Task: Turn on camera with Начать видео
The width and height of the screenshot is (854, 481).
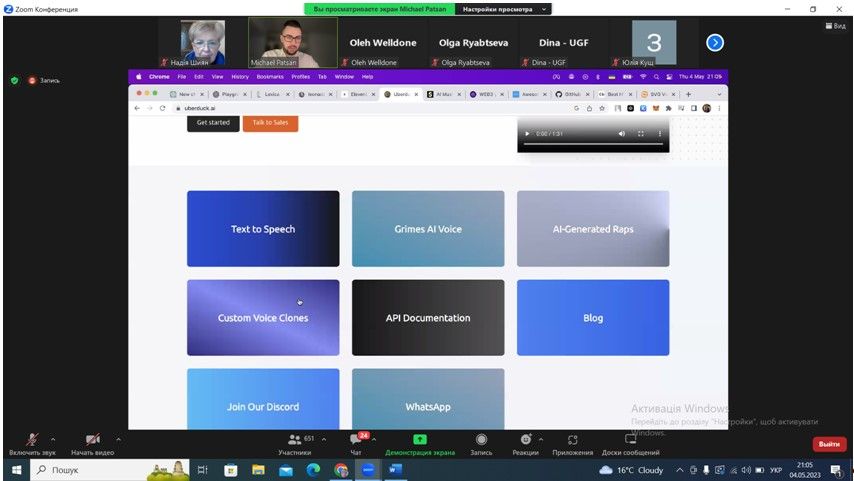Action: click(93, 440)
